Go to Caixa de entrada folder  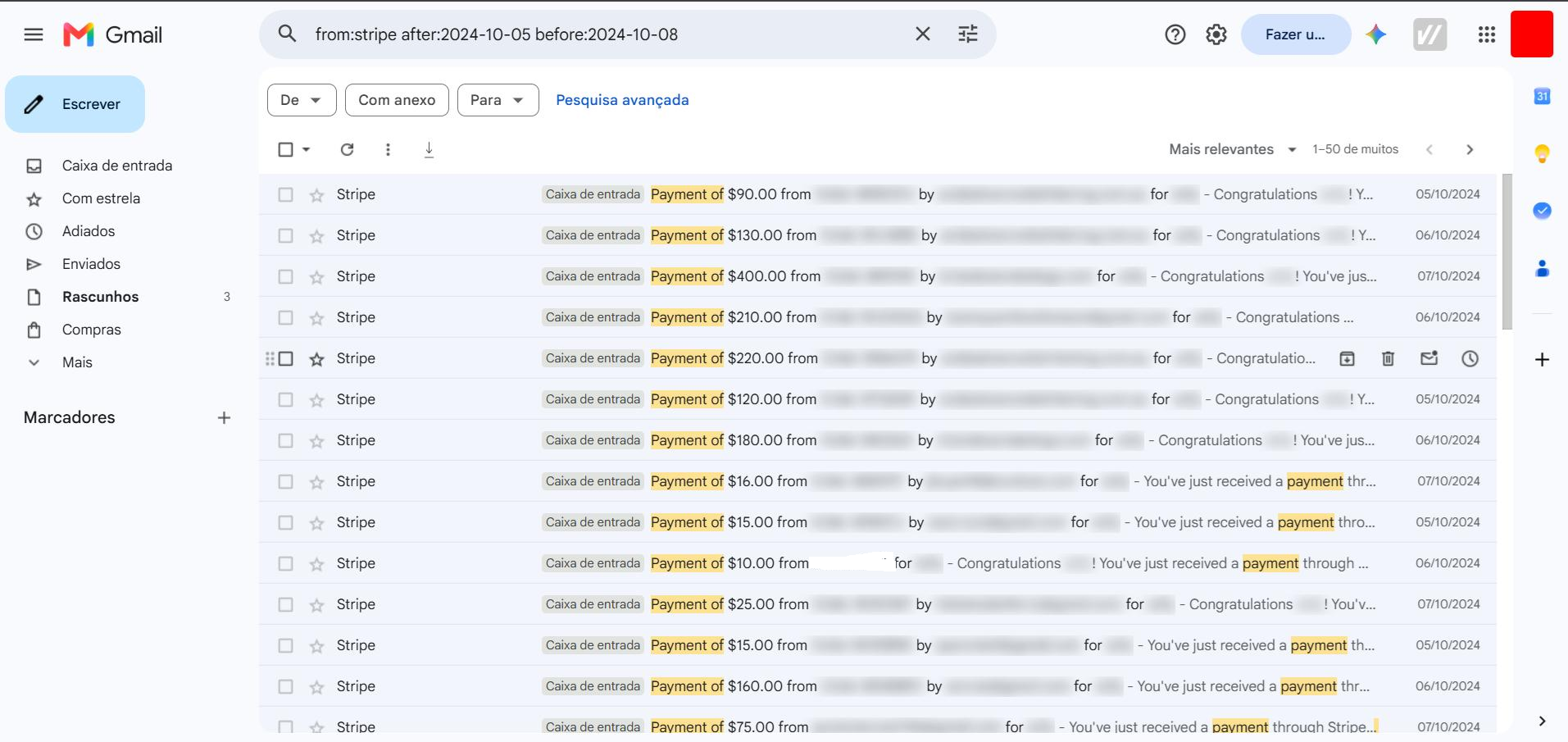[x=117, y=166]
